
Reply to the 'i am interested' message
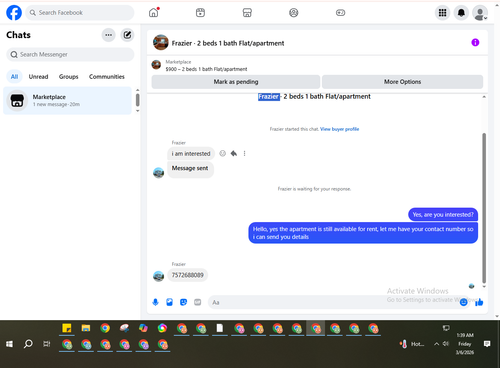(234, 153)
